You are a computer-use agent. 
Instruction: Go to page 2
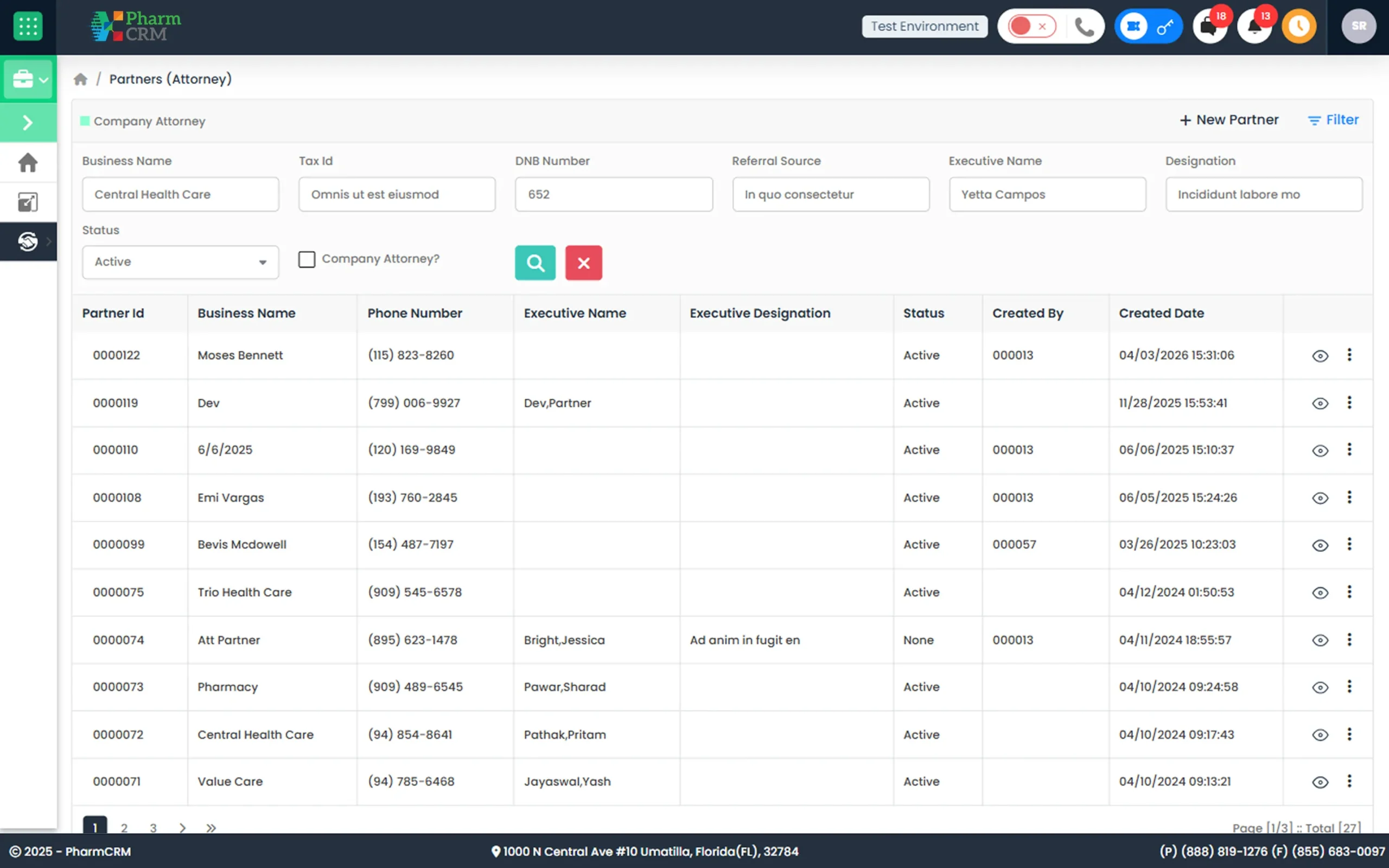point(124,828)
